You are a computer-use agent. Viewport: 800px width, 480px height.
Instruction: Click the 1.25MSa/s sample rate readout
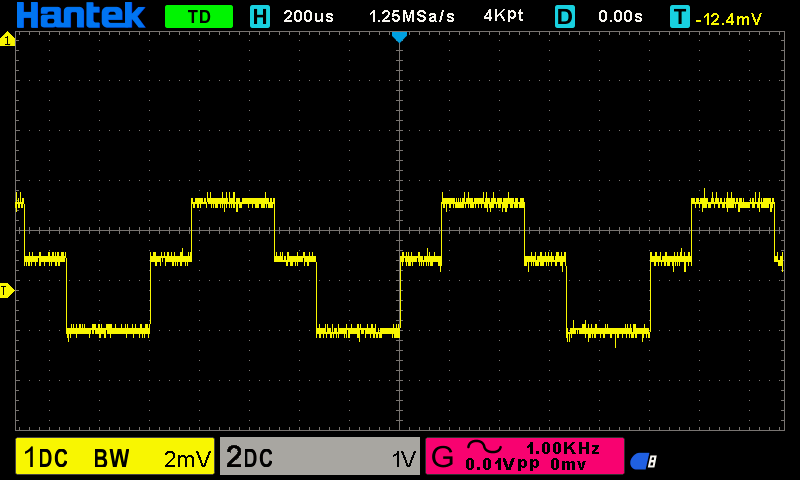point(412,16)
